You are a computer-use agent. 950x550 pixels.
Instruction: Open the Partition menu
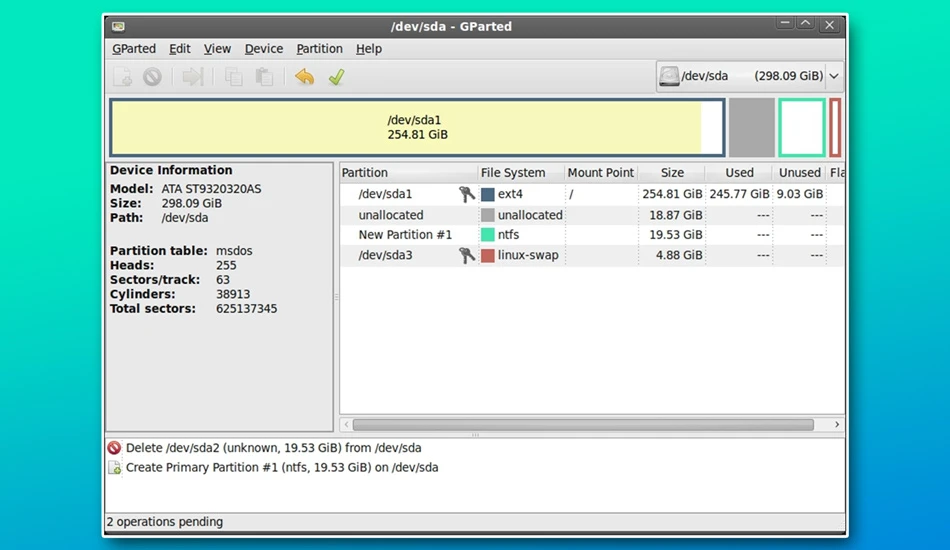click(319, 48)
